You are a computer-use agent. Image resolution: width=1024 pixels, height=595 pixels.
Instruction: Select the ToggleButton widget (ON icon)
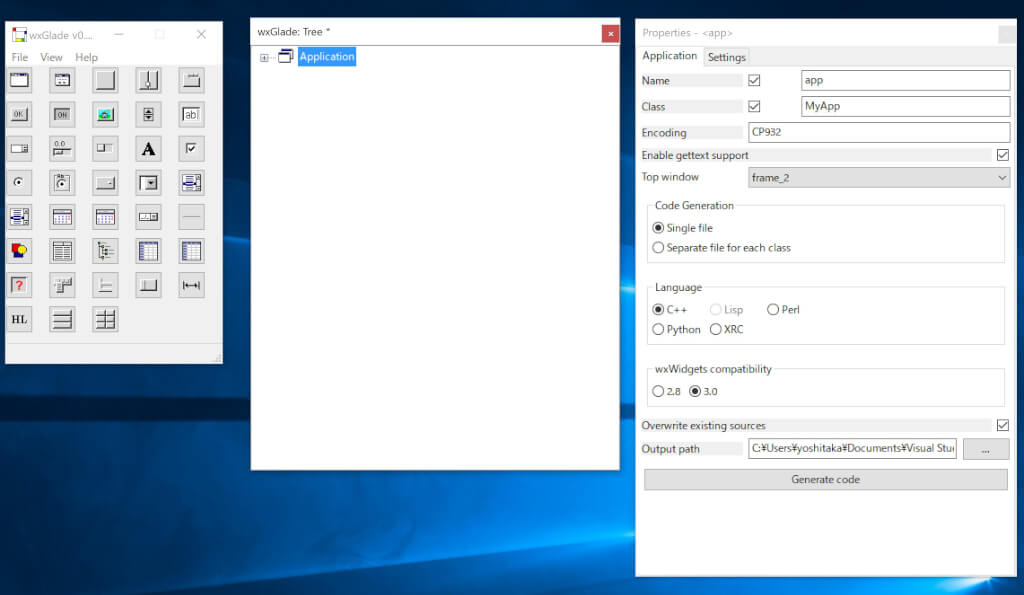[62, 114]
